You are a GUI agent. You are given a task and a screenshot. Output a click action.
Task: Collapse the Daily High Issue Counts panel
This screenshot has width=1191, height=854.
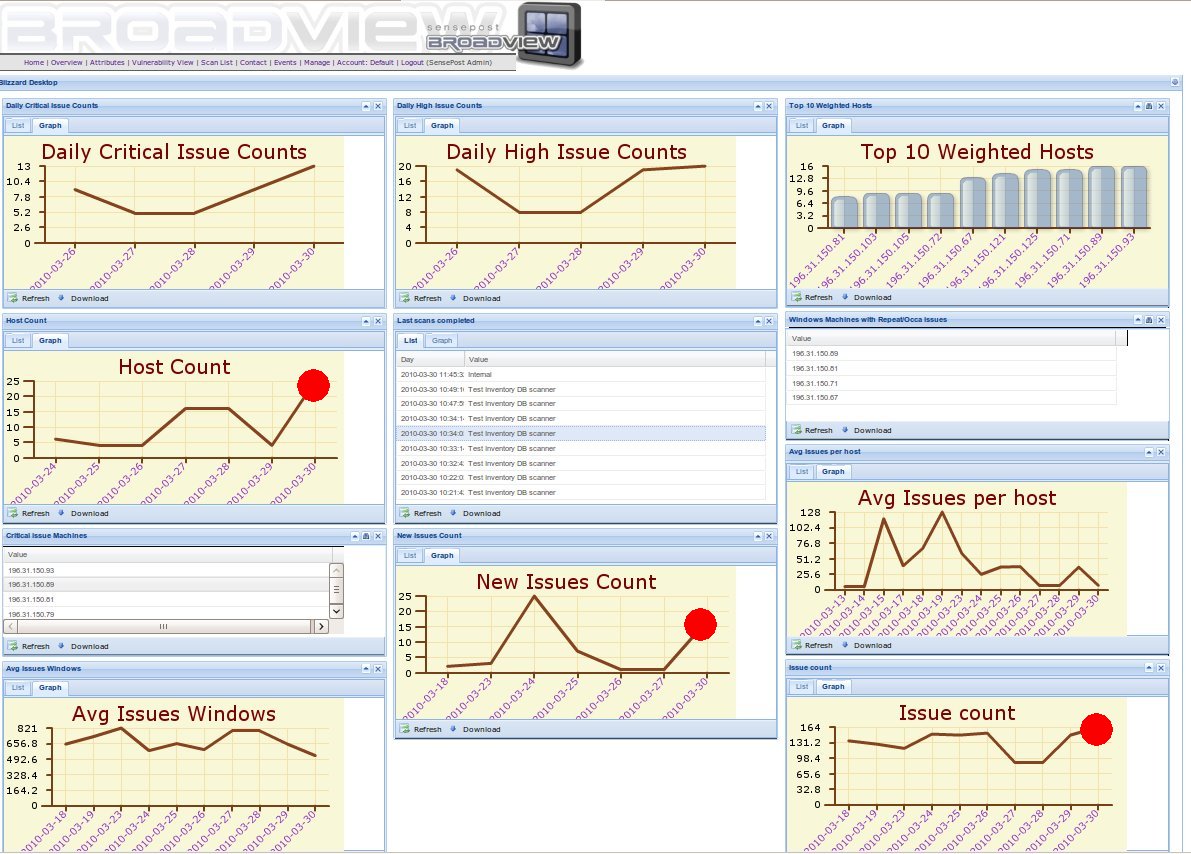tap(758, 105)
